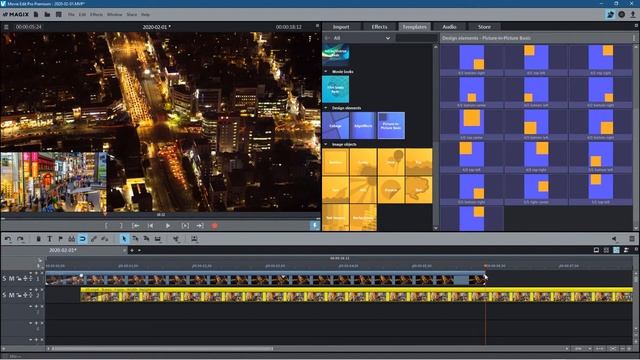The width and height of the screenshot is (640, 360).
Task: Click the insert mode icon at the toolbar end
Action: 194,239
